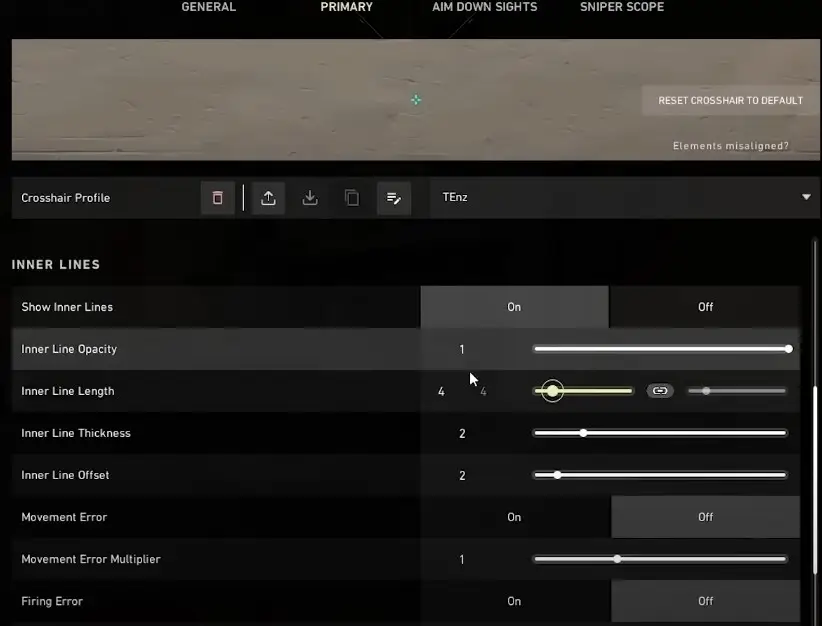Image resolution: width=822 pixels, height=626 pixels.
Task: Export crosshair profile code with upload icon
Action: pos(268,198)
